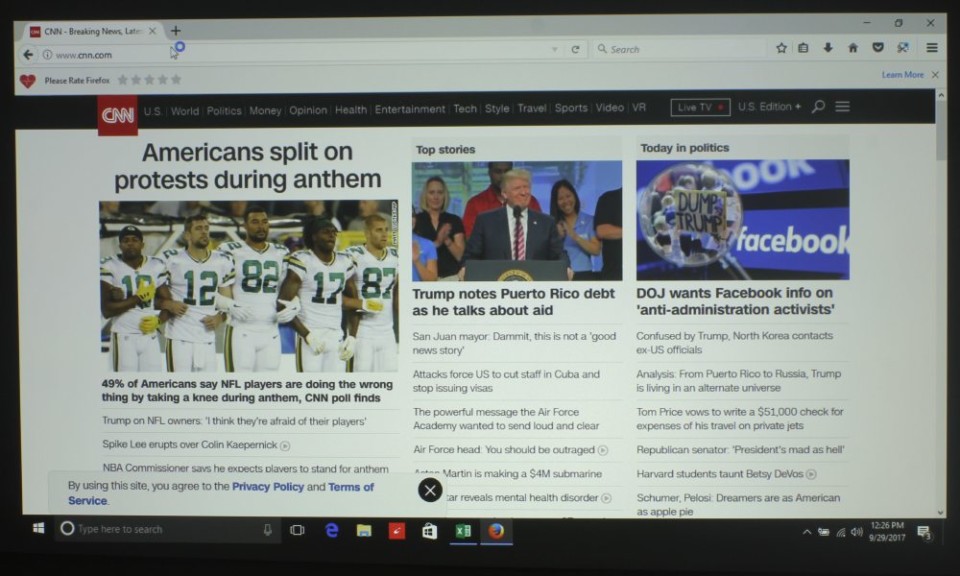Image resolution: width=960 pixels, height=576 pixels.
Task: Give Firefox a five-star rating
Action: pyautogui.click(x=176, y=80)
